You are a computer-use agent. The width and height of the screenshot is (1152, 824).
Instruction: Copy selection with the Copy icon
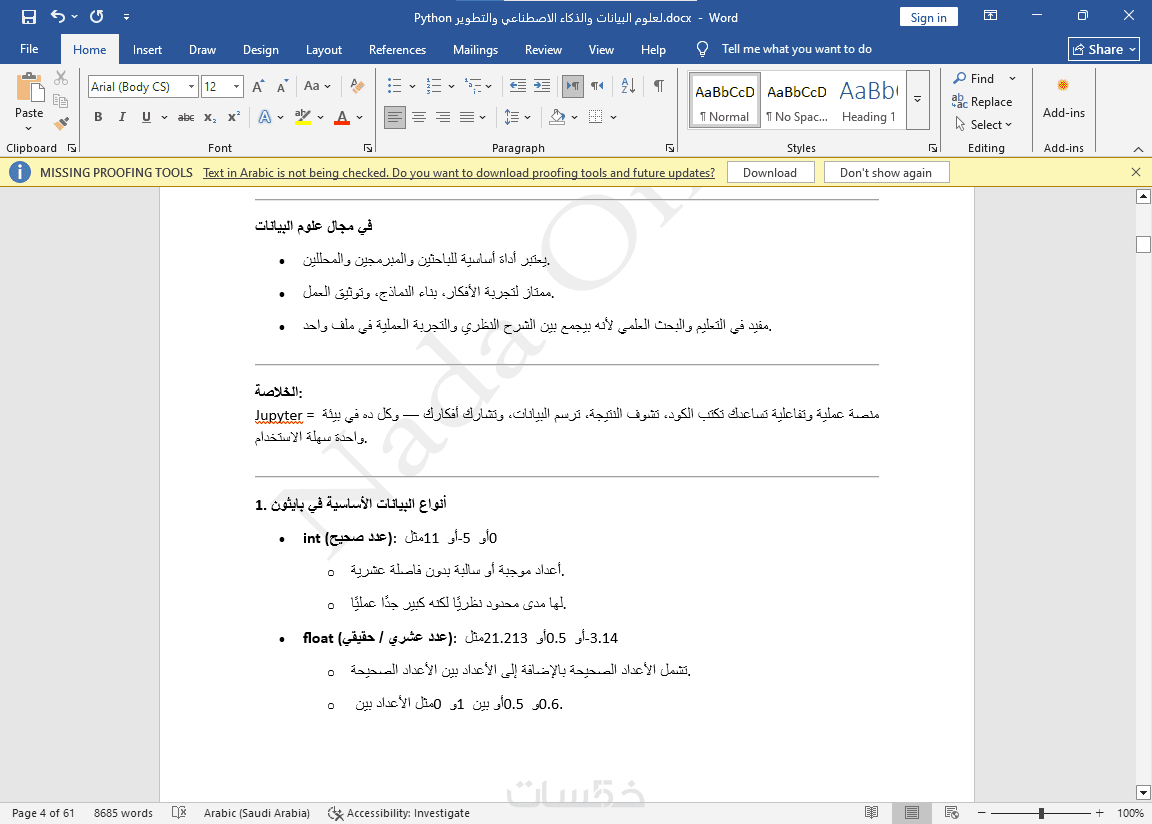[61, 101]
